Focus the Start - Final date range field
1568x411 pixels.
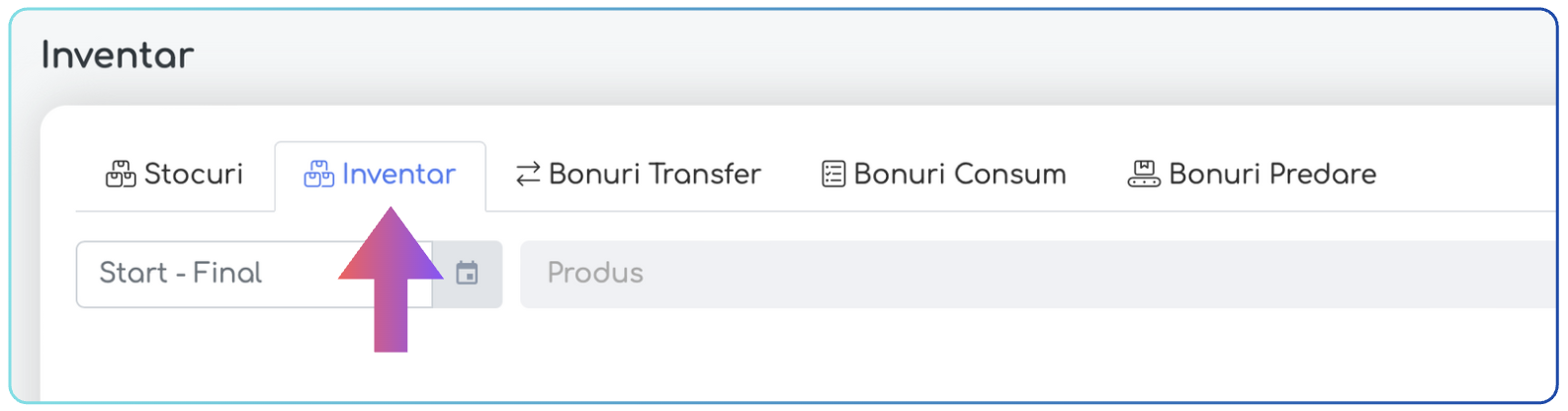click(x=254, y=275)
